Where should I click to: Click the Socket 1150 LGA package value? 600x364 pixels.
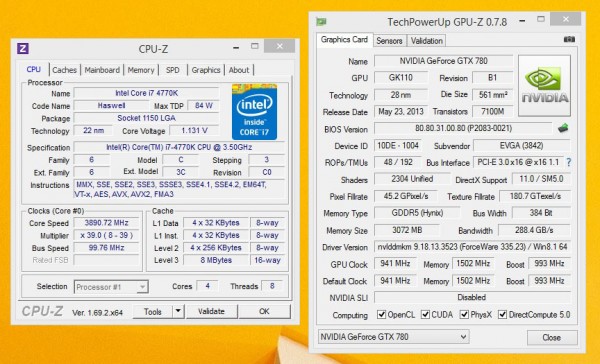click(146, 118)
